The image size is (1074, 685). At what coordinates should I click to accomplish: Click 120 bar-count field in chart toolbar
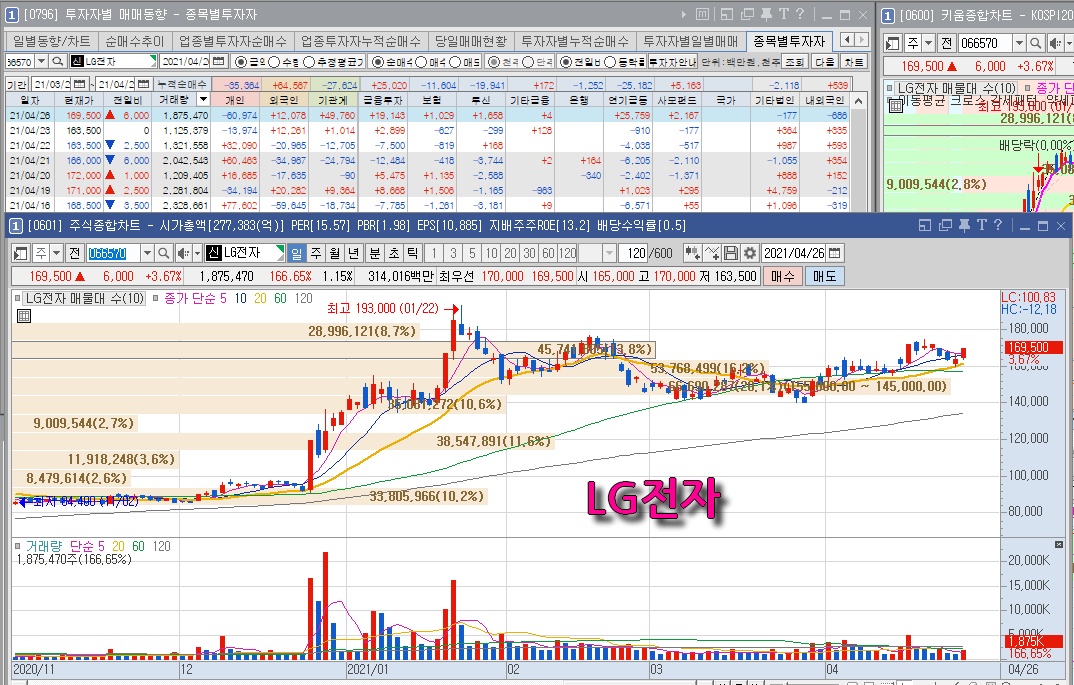pyautogui.click(x=632, y=253)
